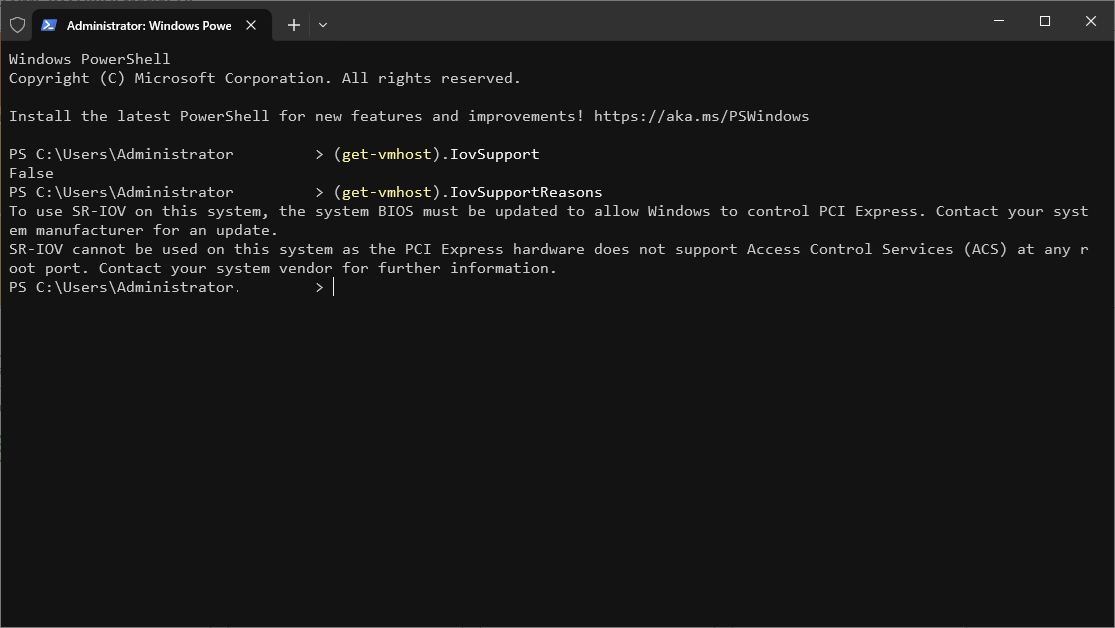Screen dimensions: 1115x628
Task: Open a new tab with plus button
Action: (x=294, y=25)
